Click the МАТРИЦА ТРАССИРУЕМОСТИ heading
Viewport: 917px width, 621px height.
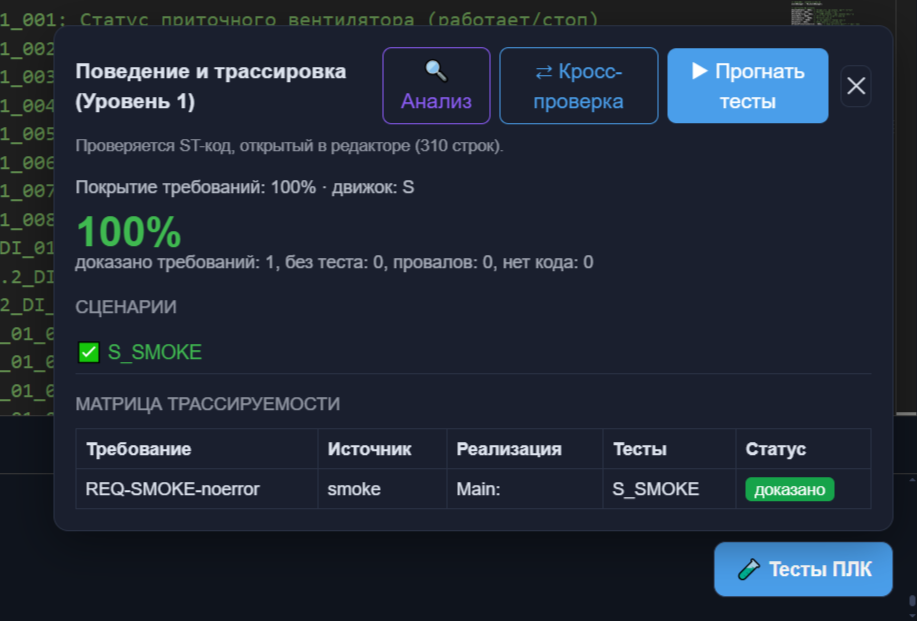click(x=208, y=404)
